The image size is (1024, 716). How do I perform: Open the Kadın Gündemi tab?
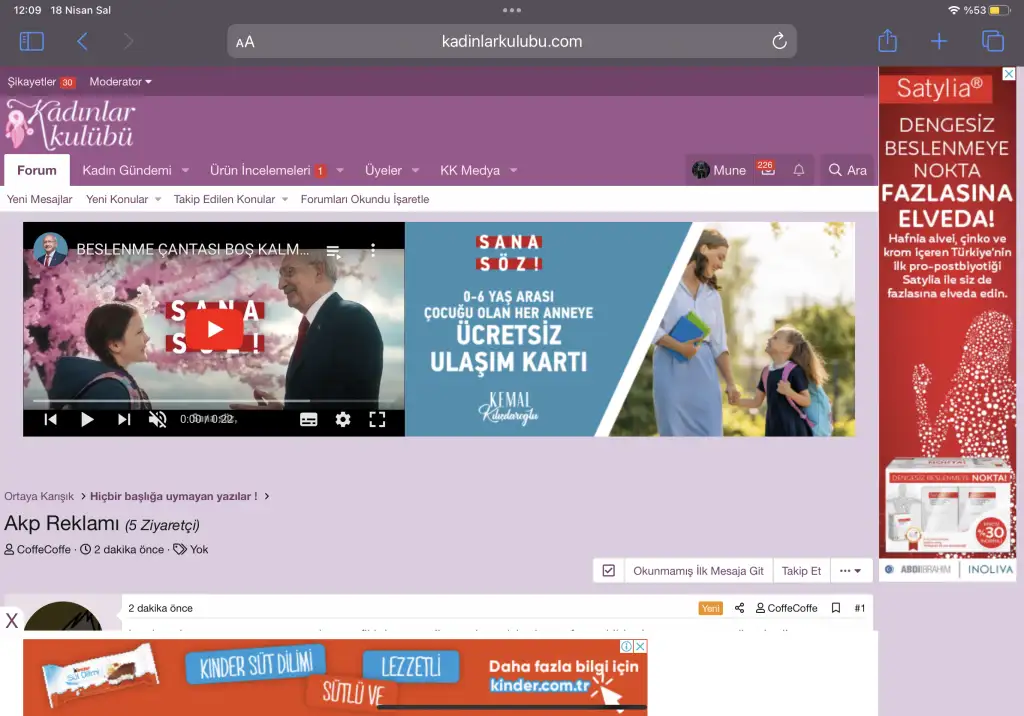(127, 170)
